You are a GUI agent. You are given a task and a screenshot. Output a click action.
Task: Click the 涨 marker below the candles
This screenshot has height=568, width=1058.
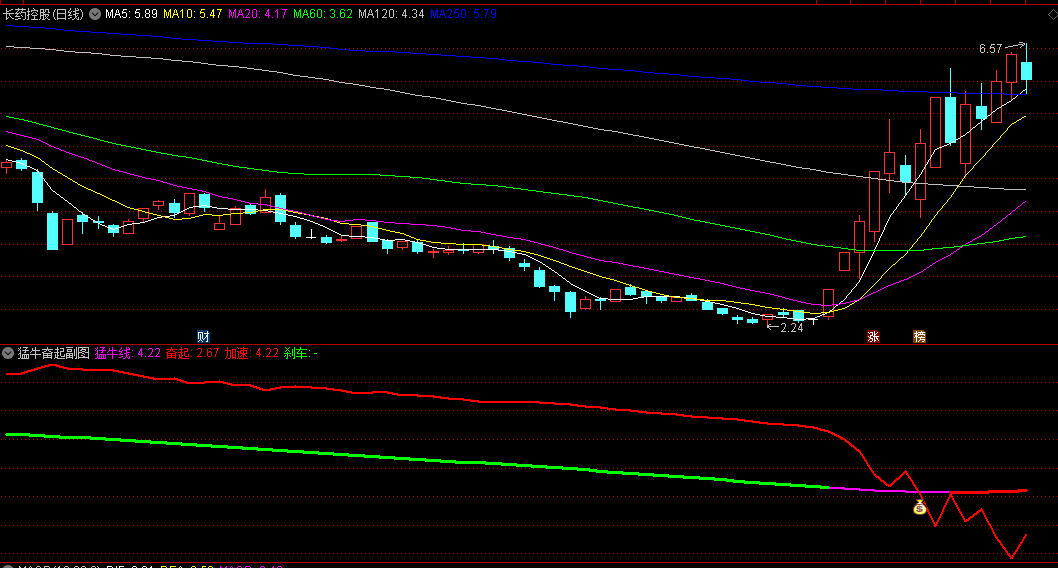pos(873,337)
